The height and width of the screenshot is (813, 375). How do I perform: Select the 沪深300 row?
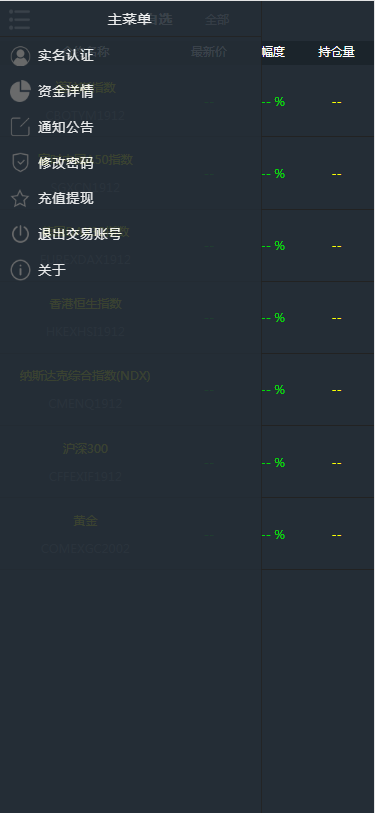187,462
